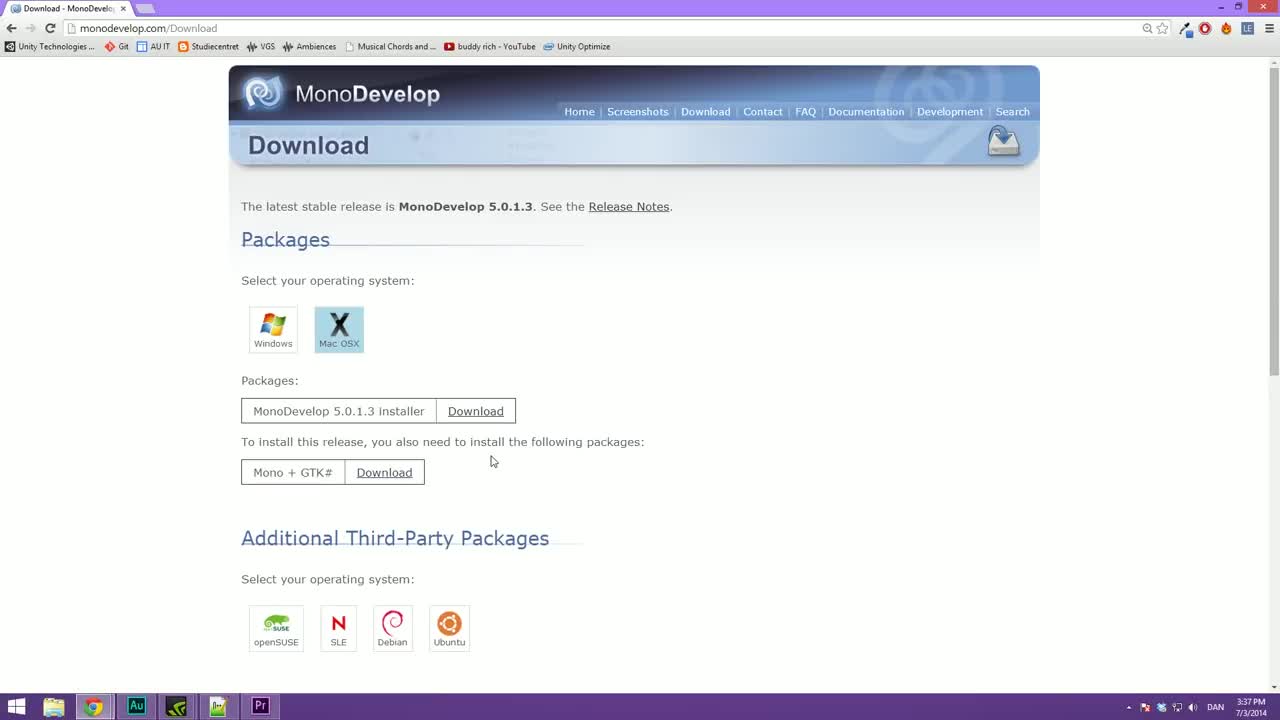Open the Windows Start button
Image resolution: width=1280 pixels, height=720 pixels.
pyautogui.click(x=16, y=707)
